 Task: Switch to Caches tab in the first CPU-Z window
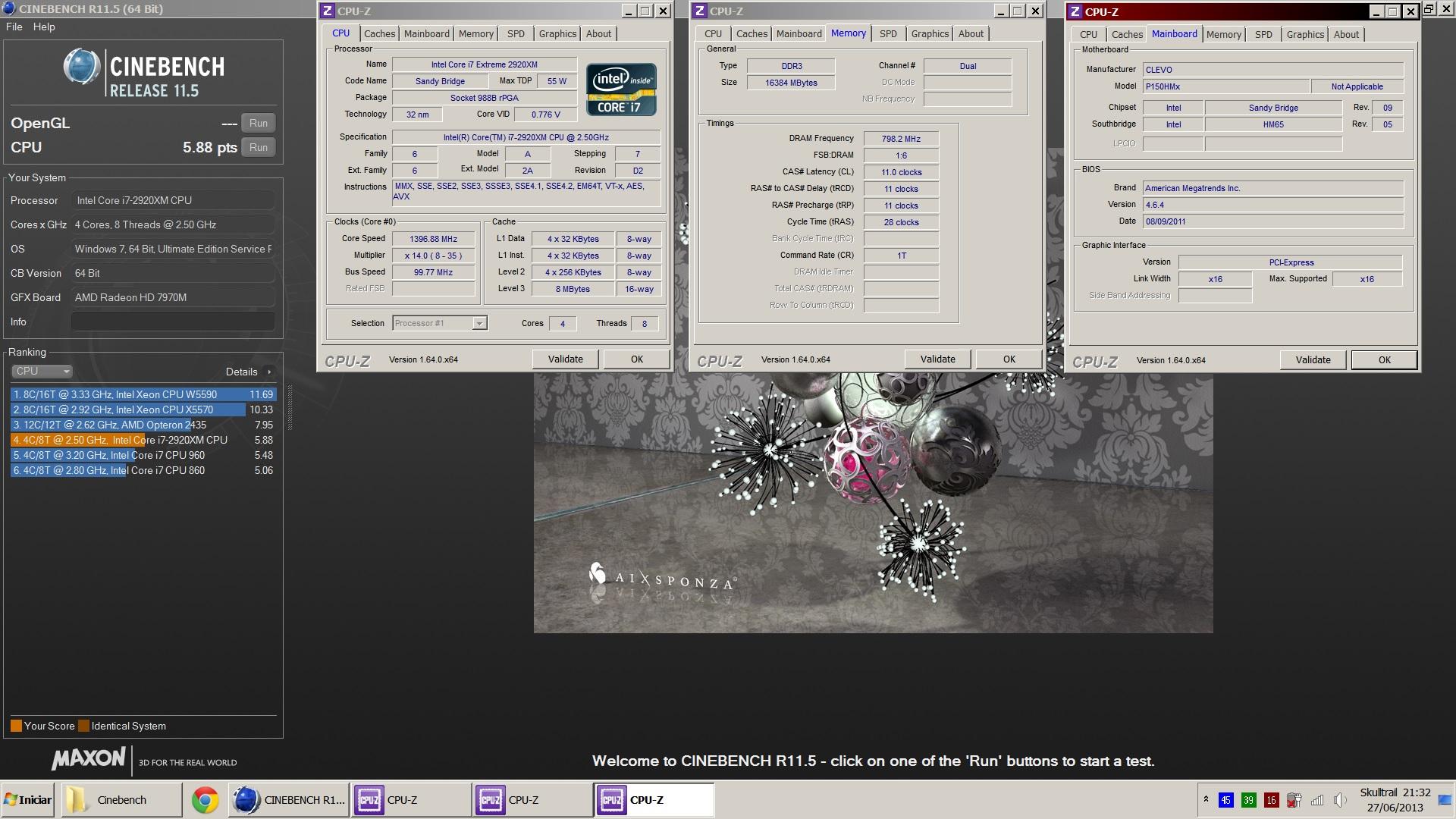pos(379,33)
